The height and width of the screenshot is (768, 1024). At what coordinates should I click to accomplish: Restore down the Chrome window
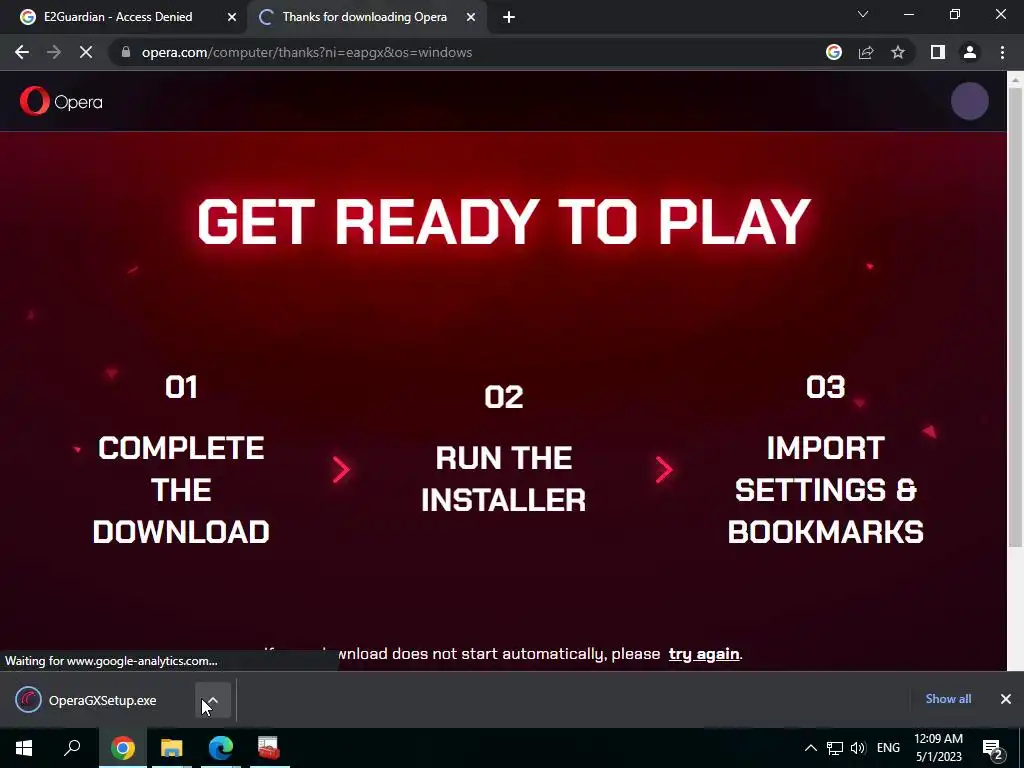[955, 14]
